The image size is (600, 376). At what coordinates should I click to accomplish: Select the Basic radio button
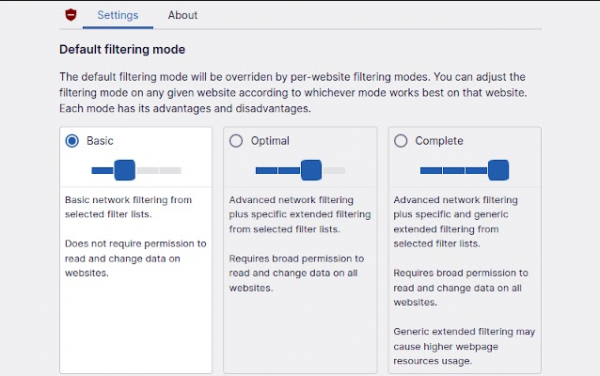pos(72,141)
